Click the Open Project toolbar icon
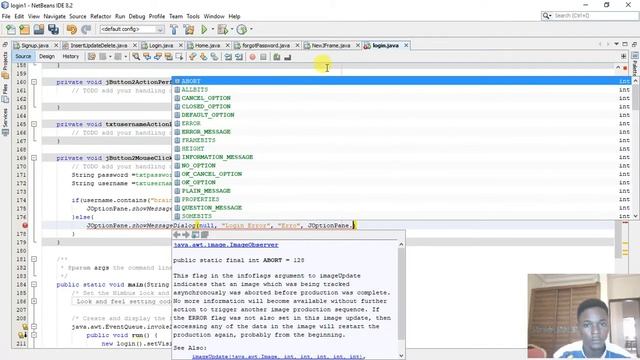The height and width of the screenshot is (360, 640). (39, 29)
